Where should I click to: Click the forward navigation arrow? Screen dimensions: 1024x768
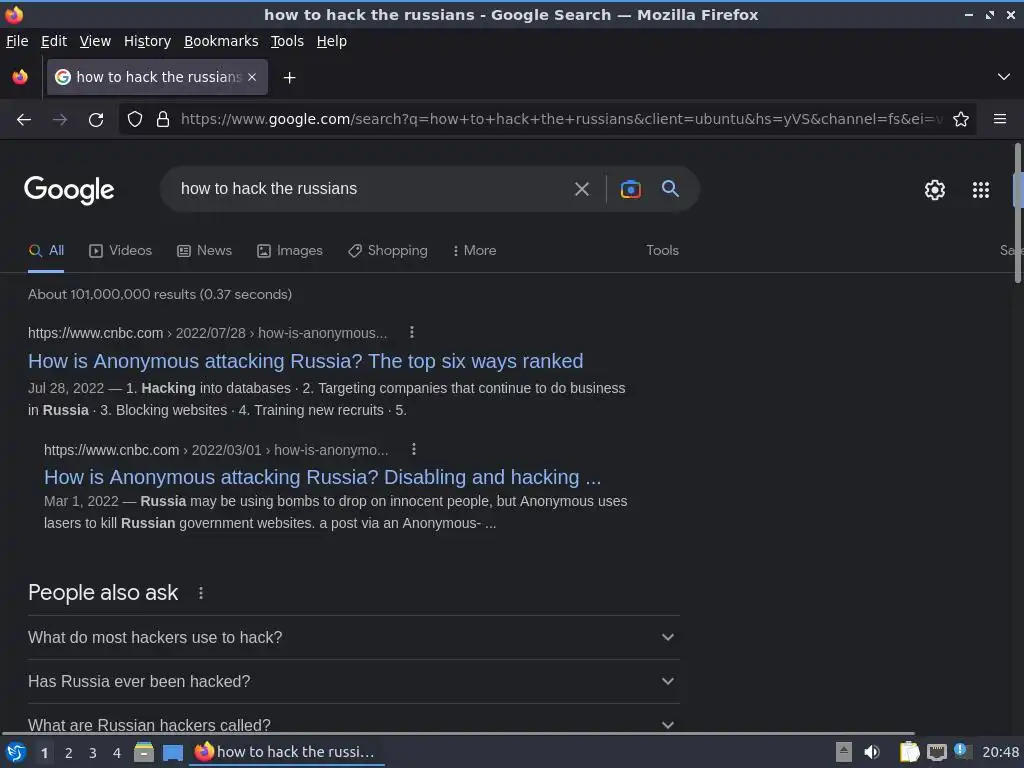click(x=60, y=120)
